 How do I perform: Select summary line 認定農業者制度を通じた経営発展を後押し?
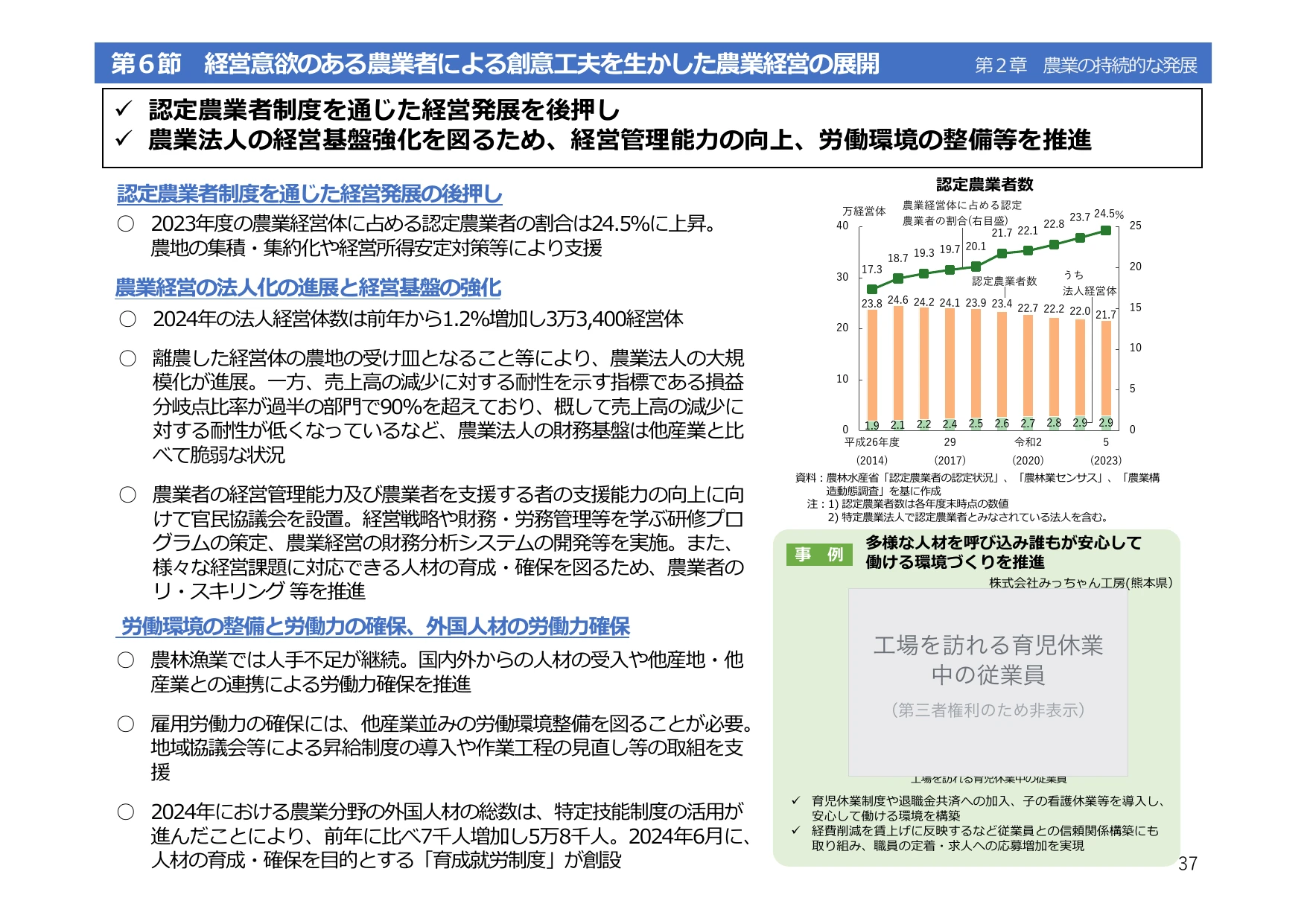384,110
